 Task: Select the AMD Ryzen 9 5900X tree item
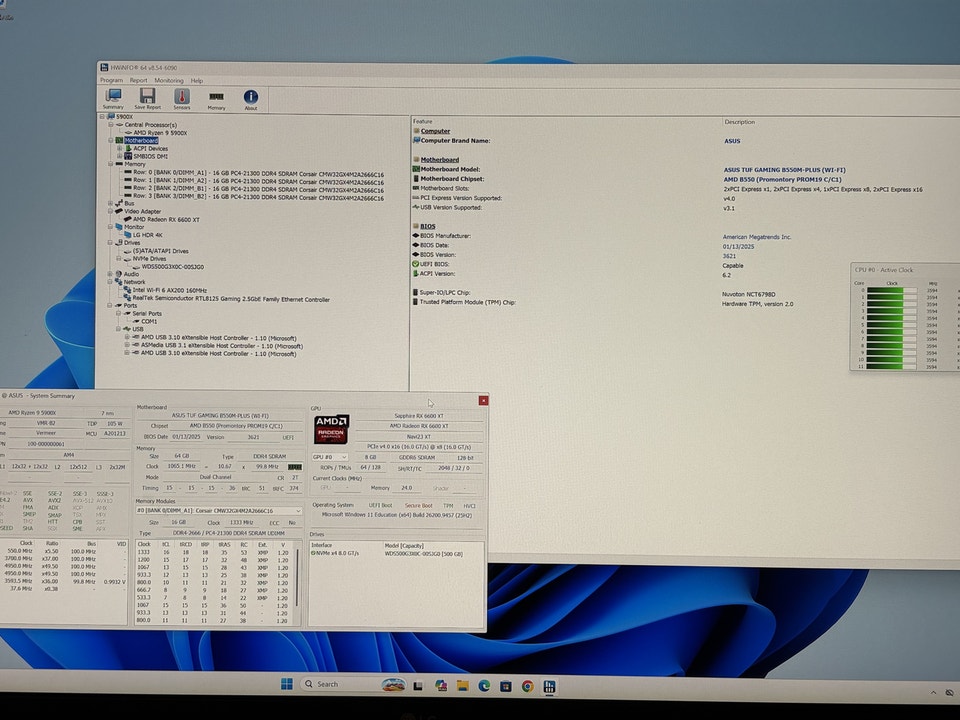pos(160,133)
